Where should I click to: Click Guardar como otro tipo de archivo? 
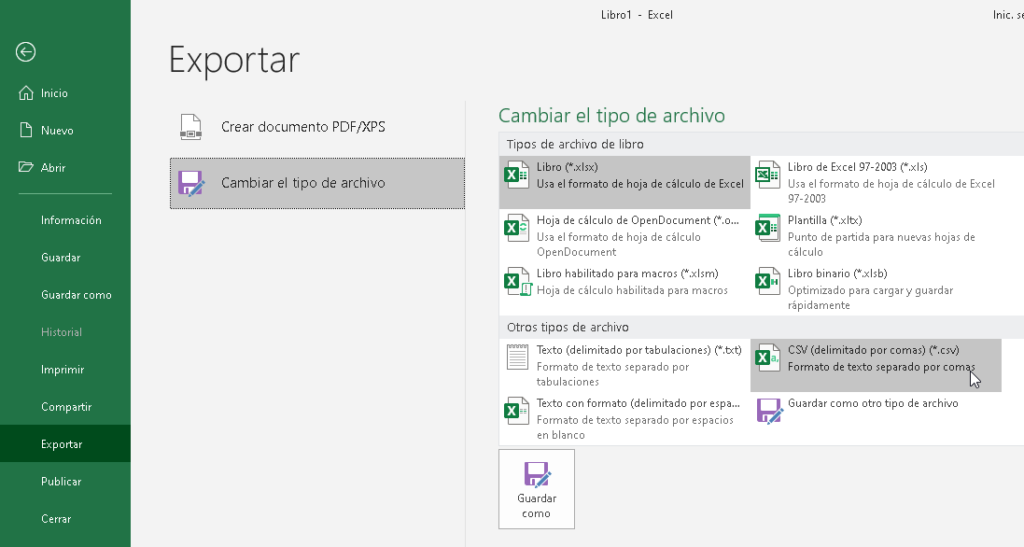876,419
